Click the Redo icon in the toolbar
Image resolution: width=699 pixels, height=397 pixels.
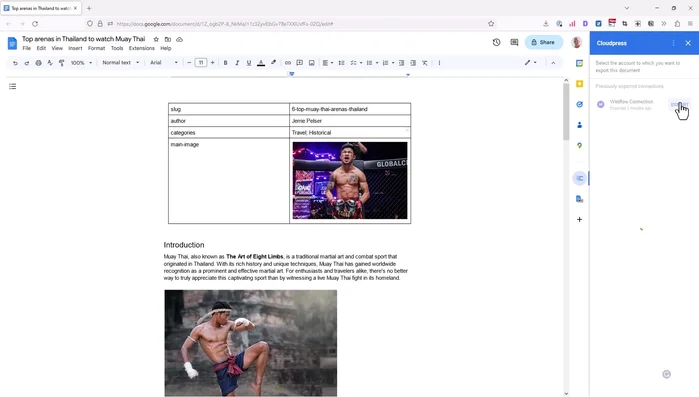[x=27, y=63]
